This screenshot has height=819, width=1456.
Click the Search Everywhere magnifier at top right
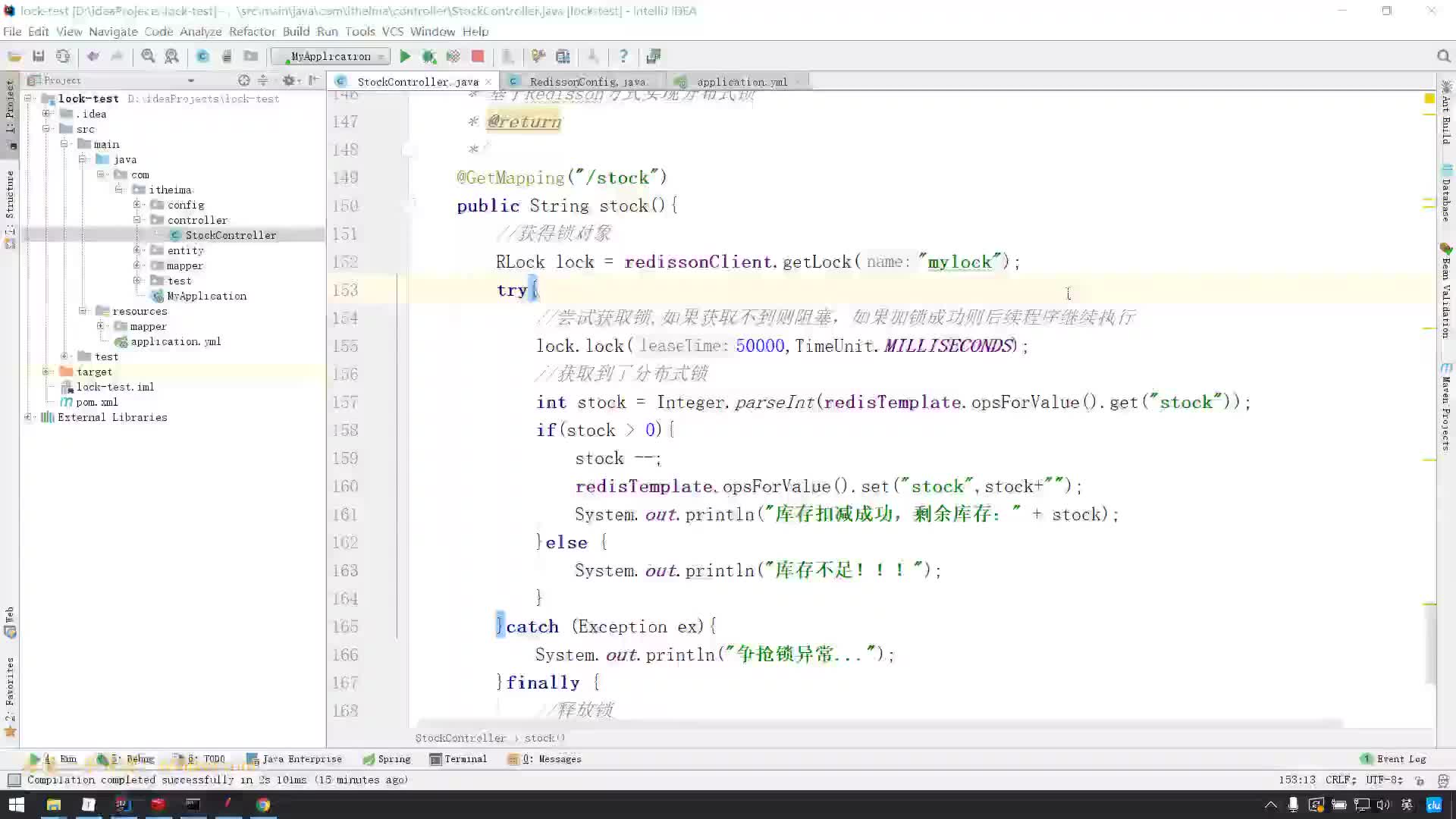tap(1443, 56)
